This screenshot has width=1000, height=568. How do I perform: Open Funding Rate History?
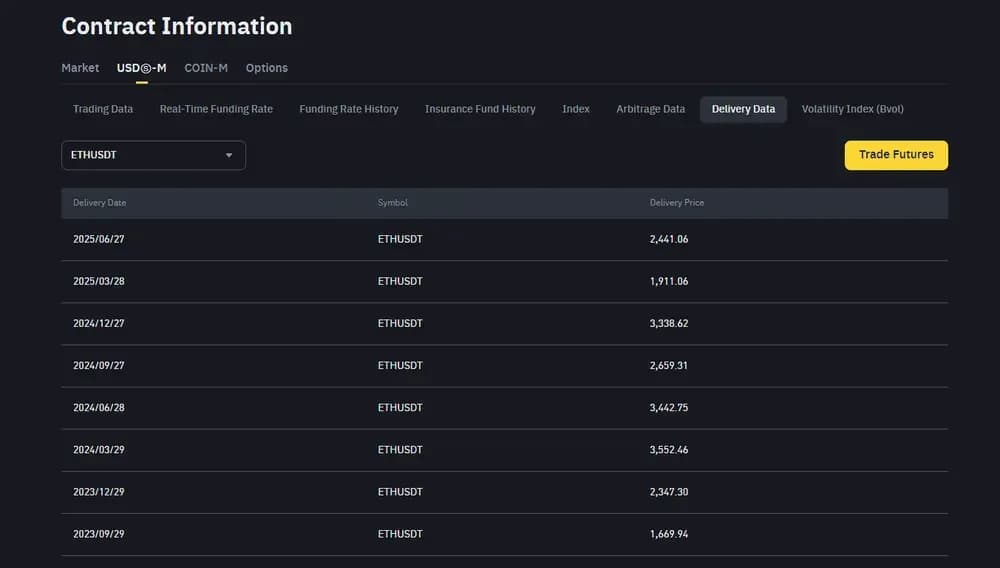[x=349, y=109]
